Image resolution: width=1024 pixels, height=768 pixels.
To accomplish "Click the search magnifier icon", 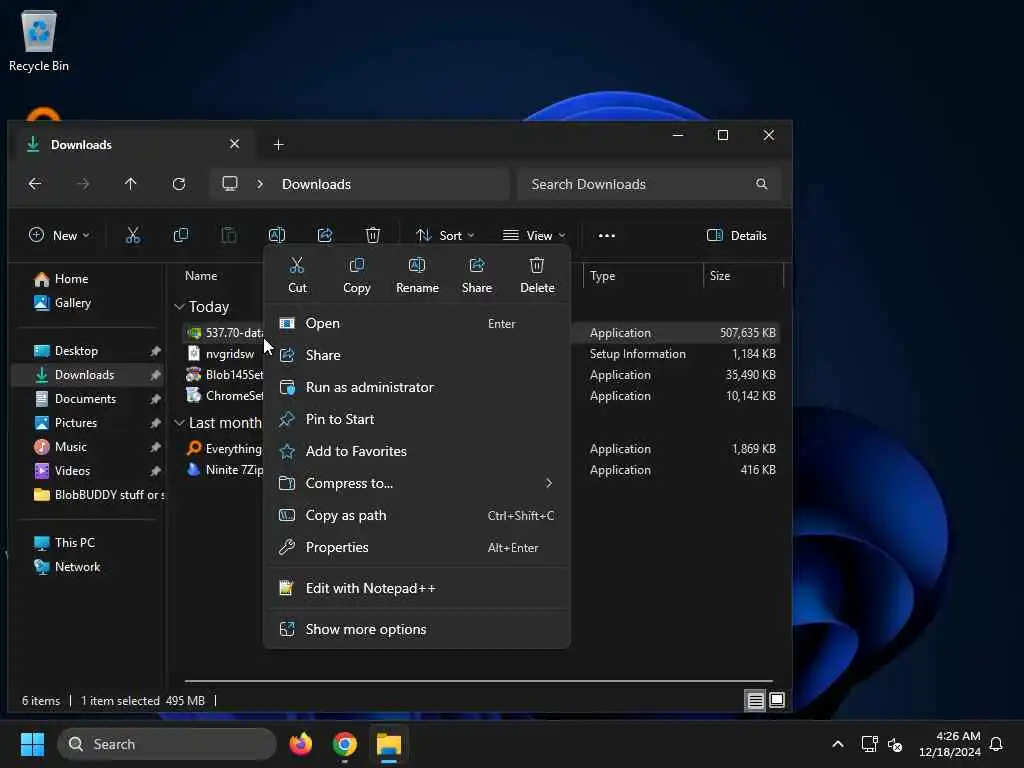I will click(x=761, y=184).
